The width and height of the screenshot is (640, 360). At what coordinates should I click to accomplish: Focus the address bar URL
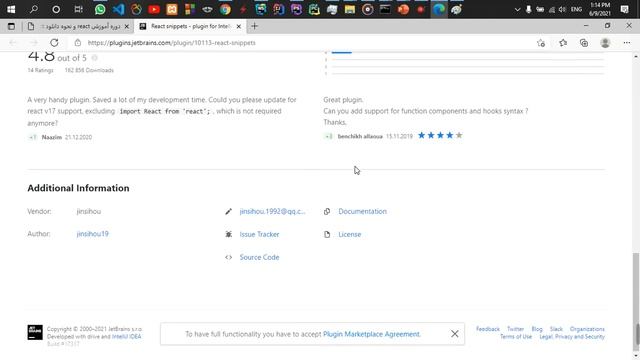click(x=171, y=42)
